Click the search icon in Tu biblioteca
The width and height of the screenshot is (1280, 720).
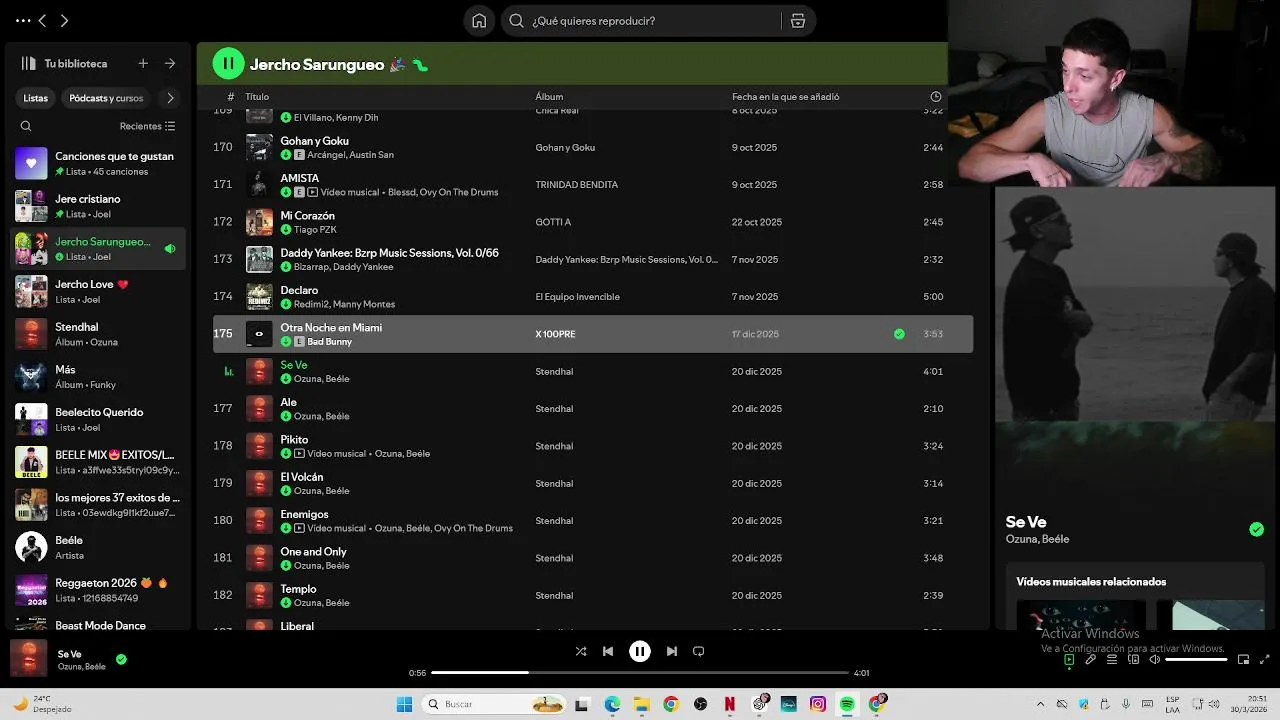[x=26, y=126]
